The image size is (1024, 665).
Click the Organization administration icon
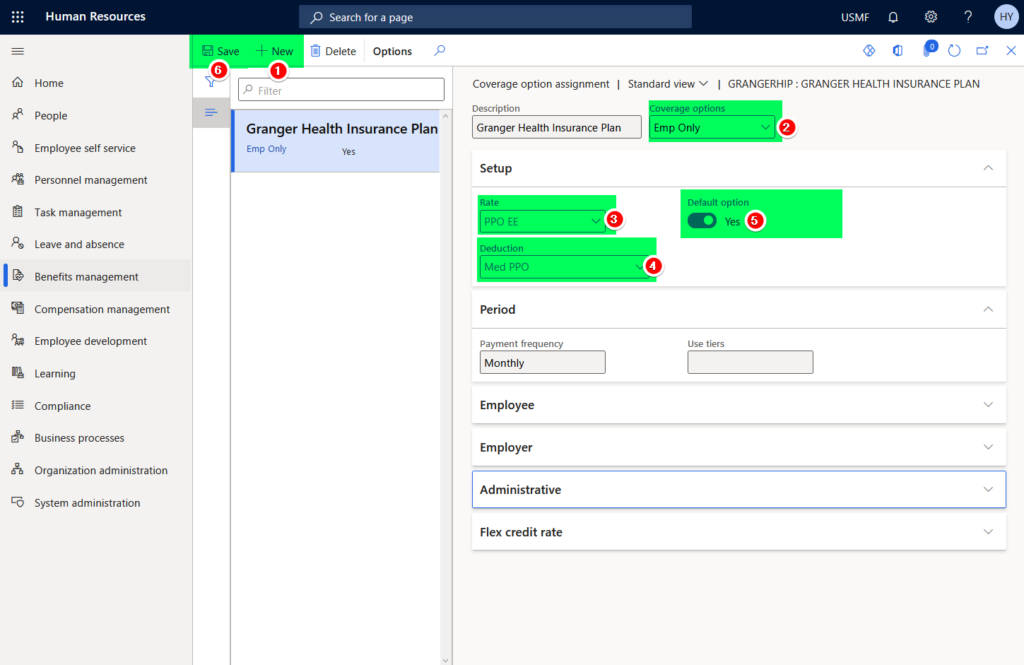point(18,470)
